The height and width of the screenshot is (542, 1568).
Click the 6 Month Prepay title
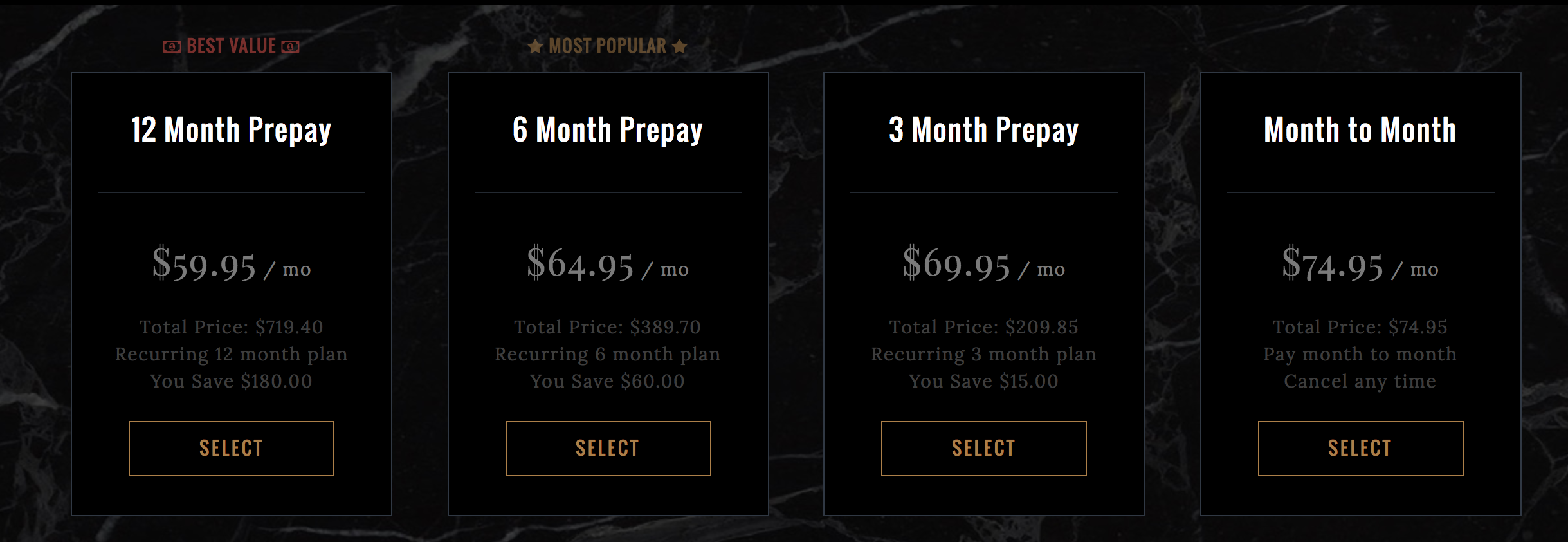(608, 130)
